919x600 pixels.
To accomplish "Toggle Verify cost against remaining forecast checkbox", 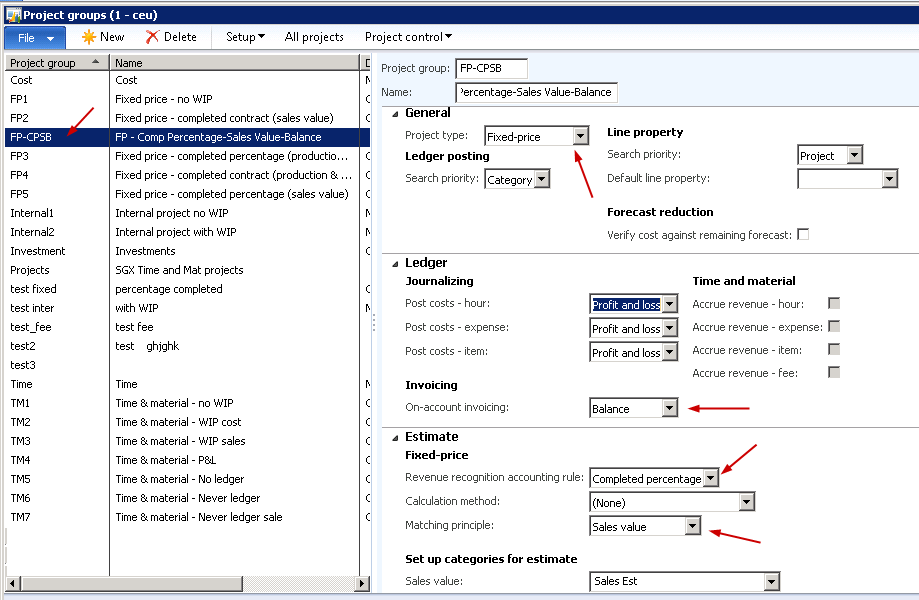I will click(802, 235).
